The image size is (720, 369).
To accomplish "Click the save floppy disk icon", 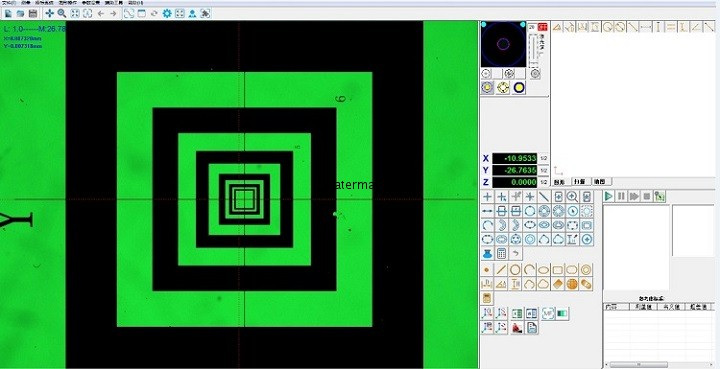I will coord(33,14).
